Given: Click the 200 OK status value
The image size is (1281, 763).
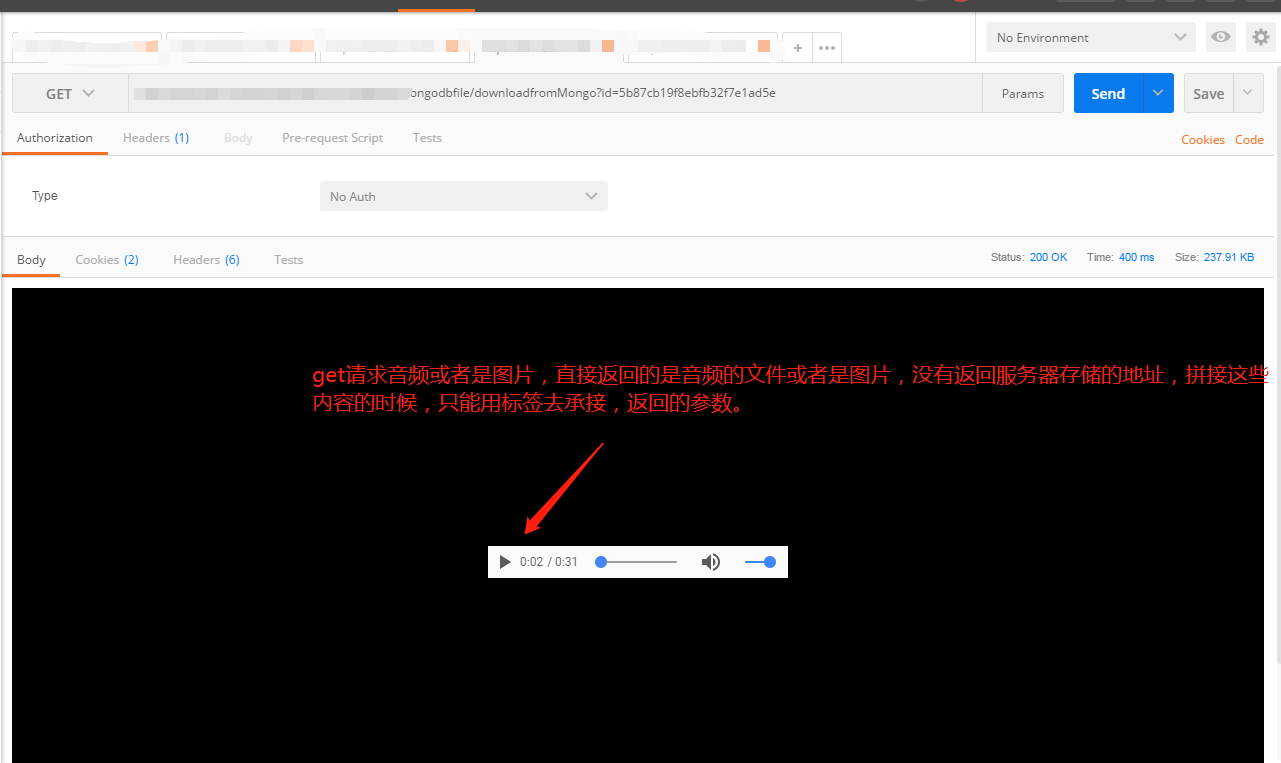Looking at the screenshot, I should (x=1048, y=257).
